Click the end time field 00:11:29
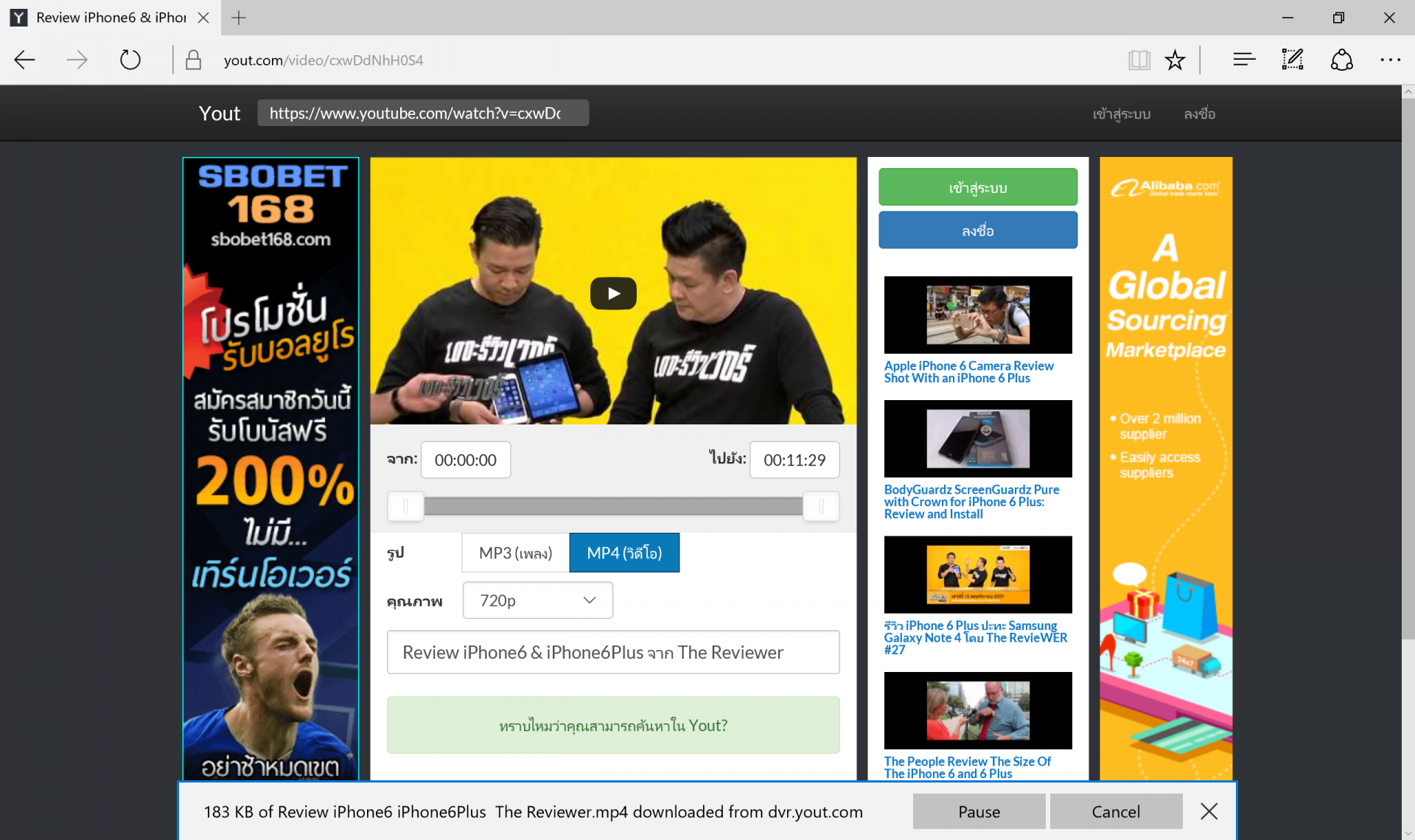The width and height of the screenshot is (1415, 840). pos(794,460)
